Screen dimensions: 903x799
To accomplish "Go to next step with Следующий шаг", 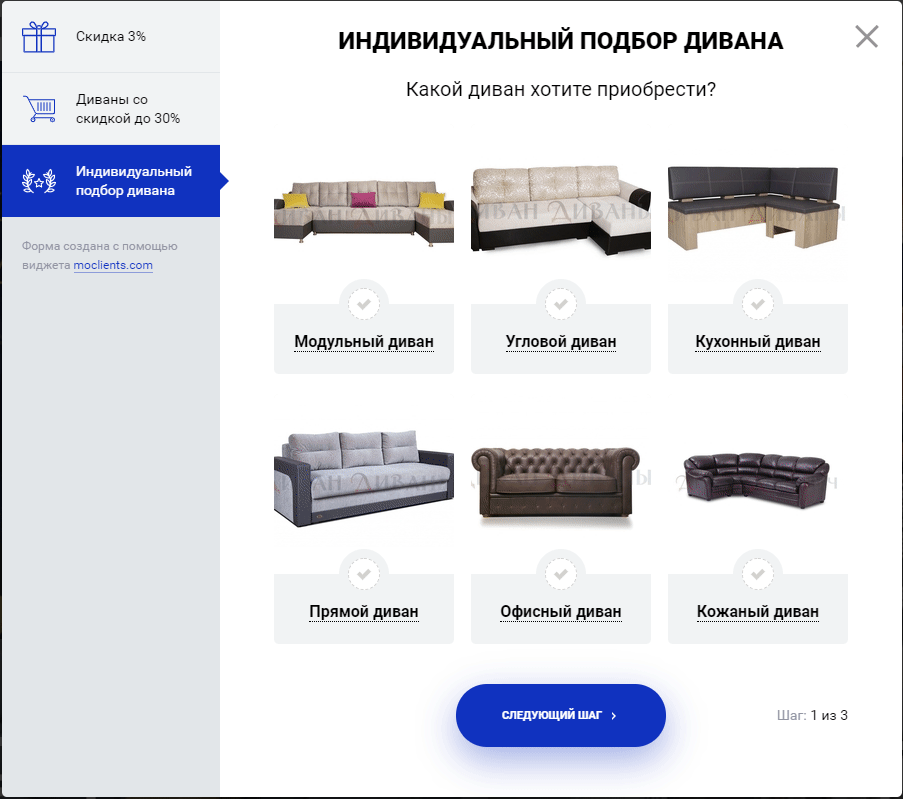I will click(x=561, y=715).
